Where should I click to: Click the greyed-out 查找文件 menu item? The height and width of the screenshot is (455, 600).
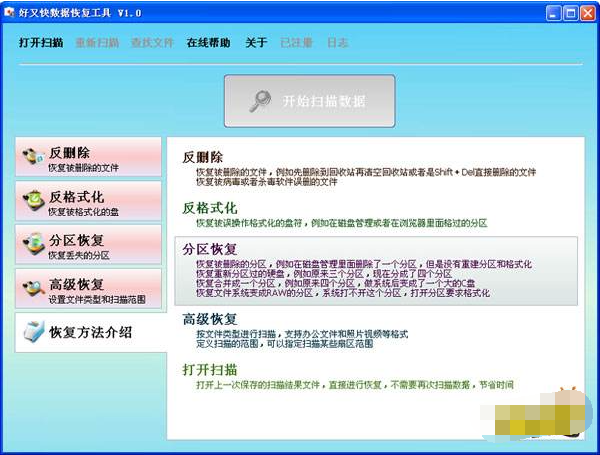click(152, 43)
